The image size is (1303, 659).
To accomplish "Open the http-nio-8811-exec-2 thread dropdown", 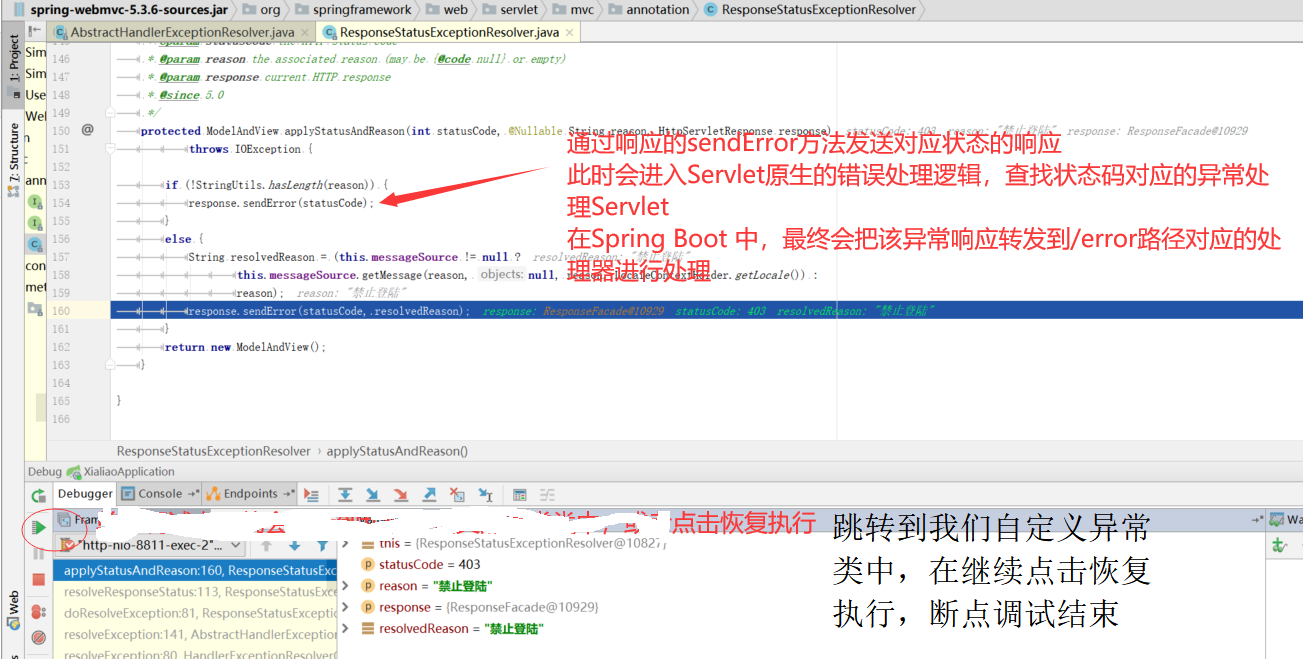I will click(x=150, y=546).
